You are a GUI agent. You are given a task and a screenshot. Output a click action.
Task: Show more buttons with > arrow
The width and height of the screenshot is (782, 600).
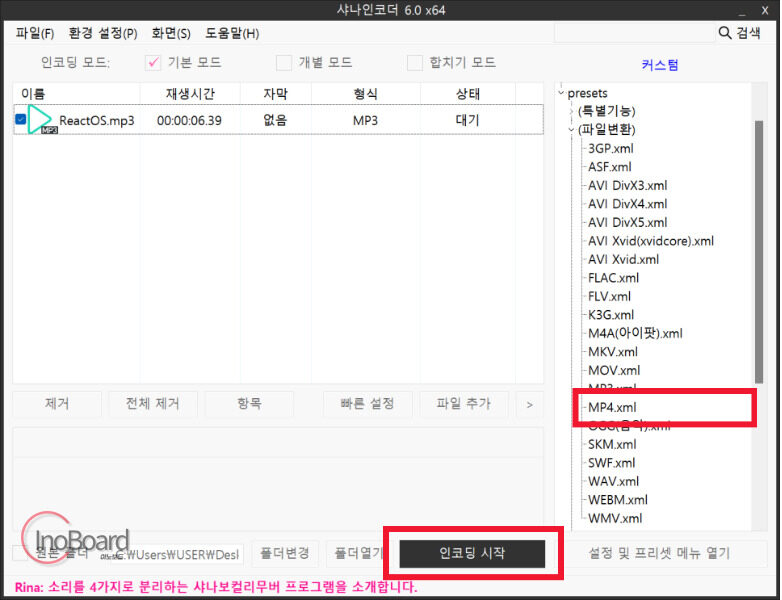pos(530,404)
